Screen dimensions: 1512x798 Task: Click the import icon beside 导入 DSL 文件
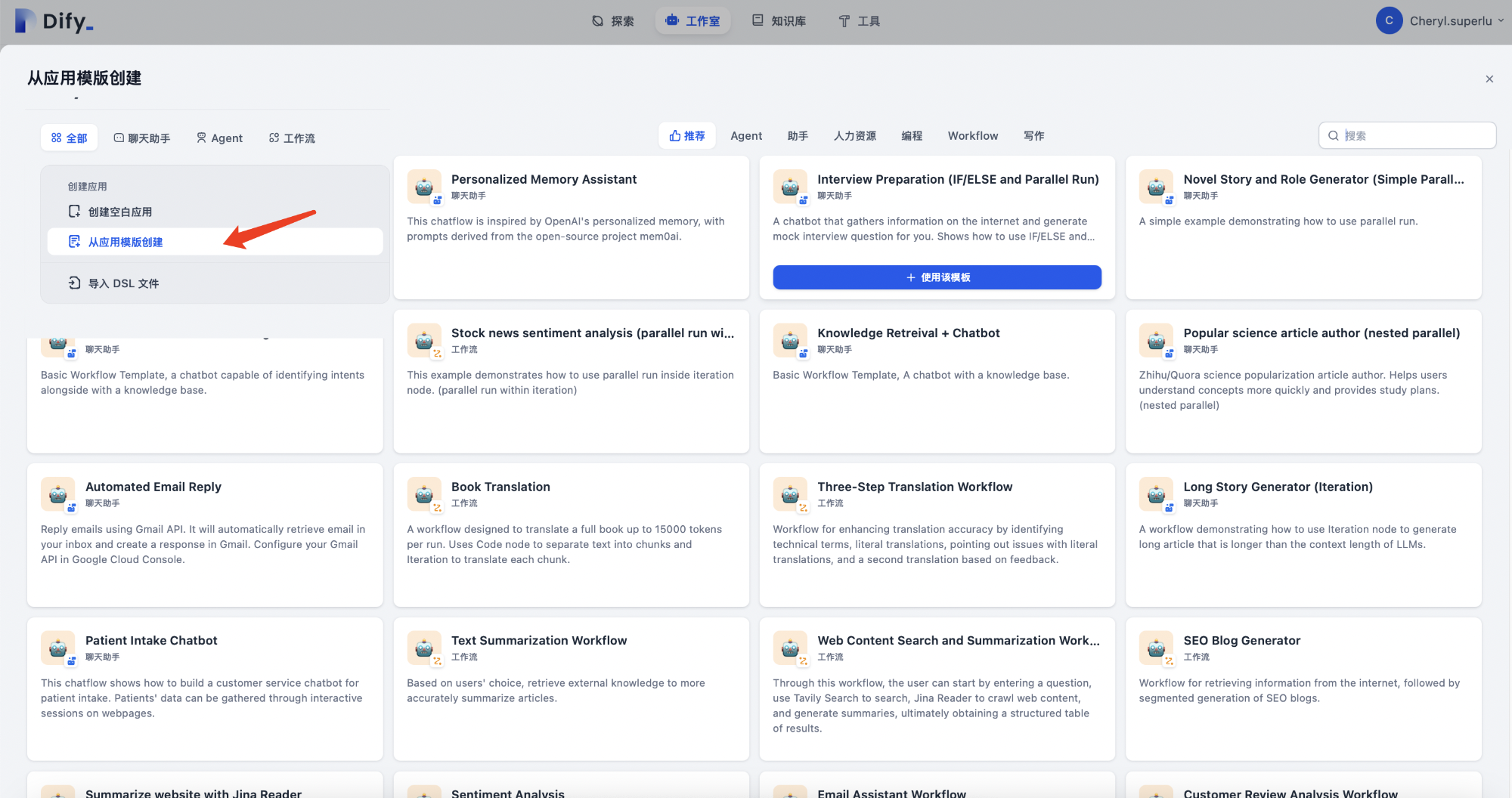(75, 283)
